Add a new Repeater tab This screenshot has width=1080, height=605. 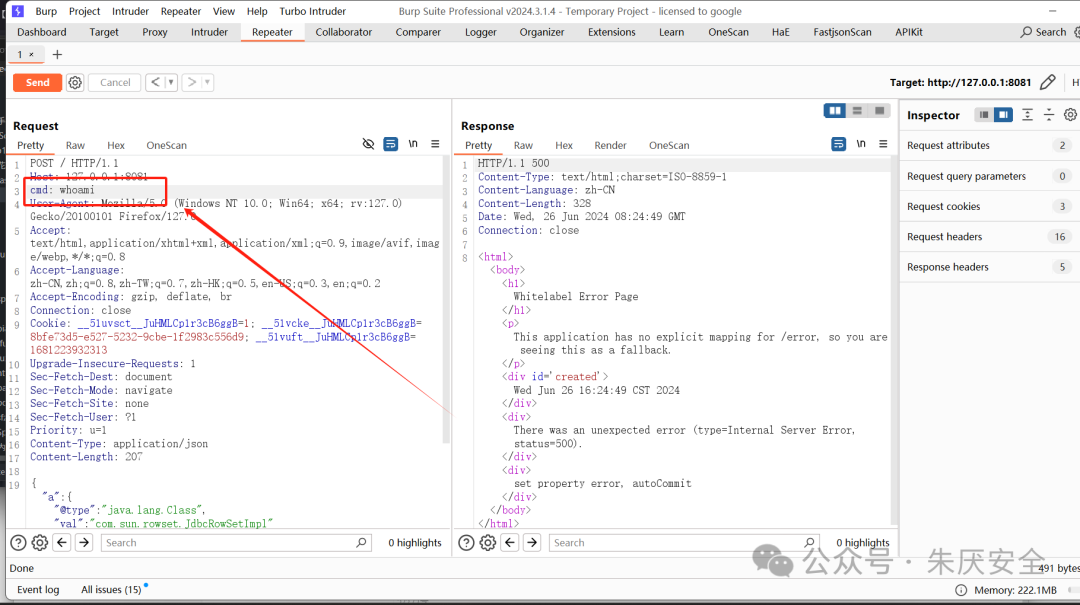pos(57,54)
